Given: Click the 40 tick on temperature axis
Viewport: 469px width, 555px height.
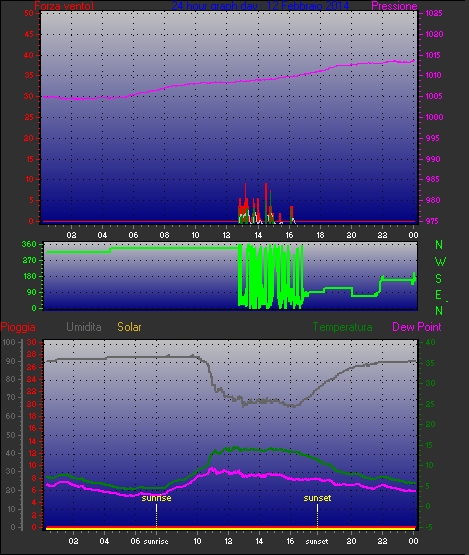Looking at the screenshot, I should coord(430,342).
